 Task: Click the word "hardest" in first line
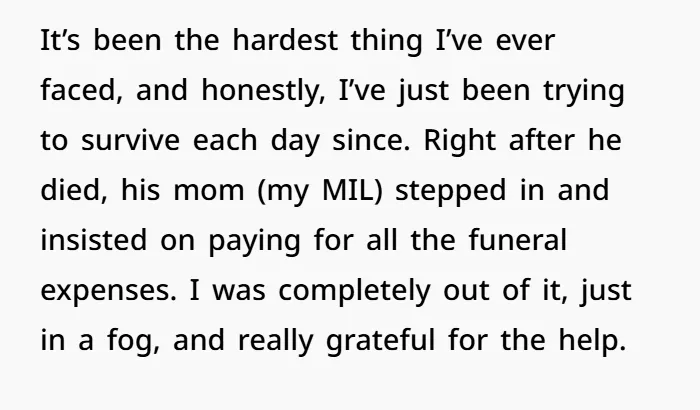(x=285, y=40)
